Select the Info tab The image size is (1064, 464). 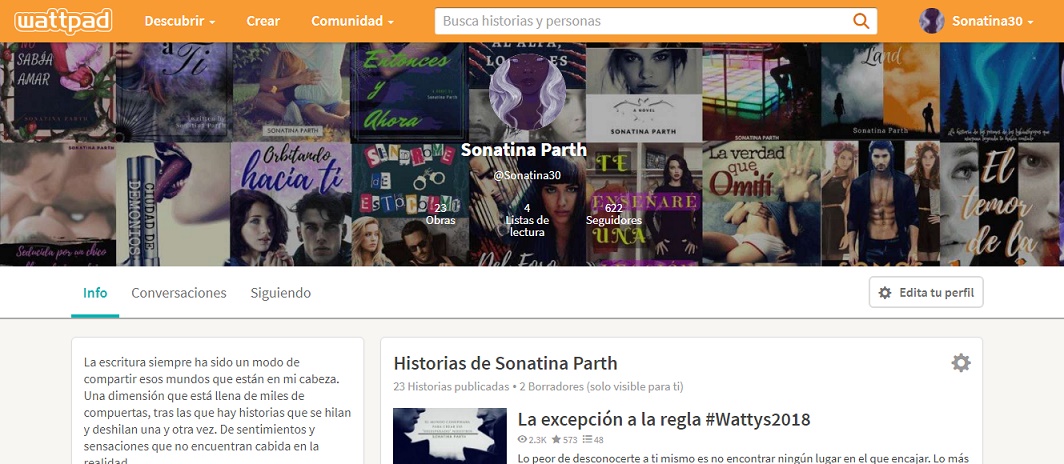tap(95, 293)
